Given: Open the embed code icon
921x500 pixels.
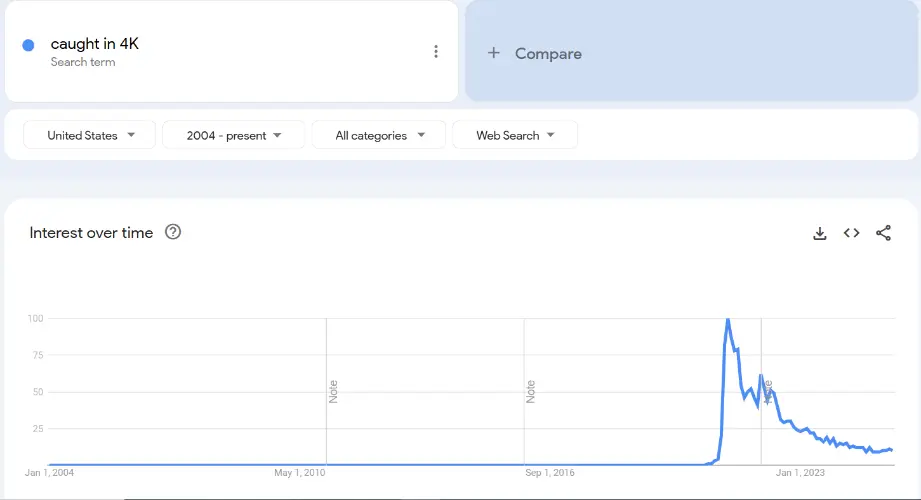Looking at the screenshot, I should pyautogui.click(x=851, y=233).
